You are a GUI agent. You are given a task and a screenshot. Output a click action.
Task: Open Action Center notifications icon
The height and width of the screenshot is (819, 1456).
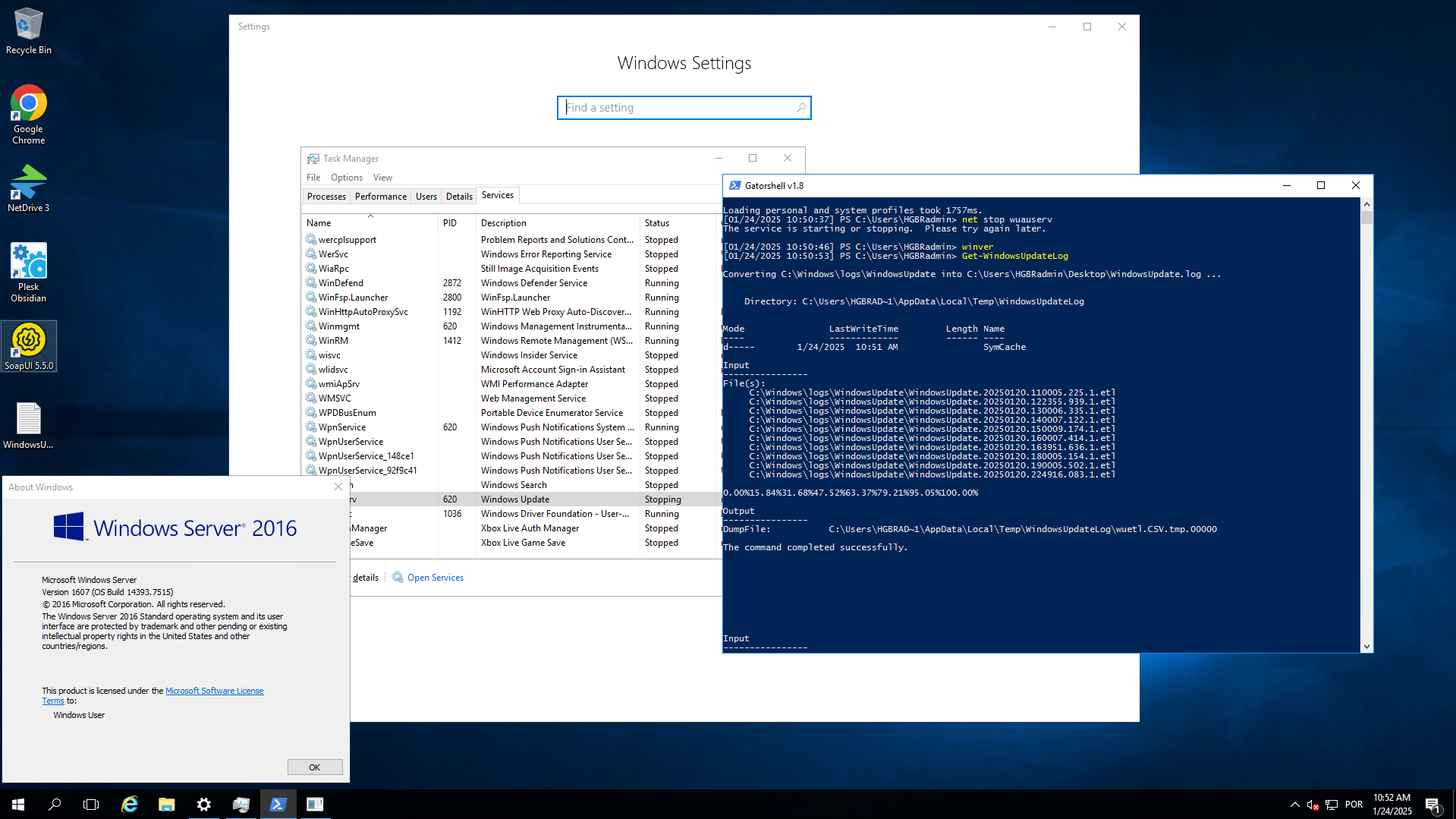pos(1432,805)
